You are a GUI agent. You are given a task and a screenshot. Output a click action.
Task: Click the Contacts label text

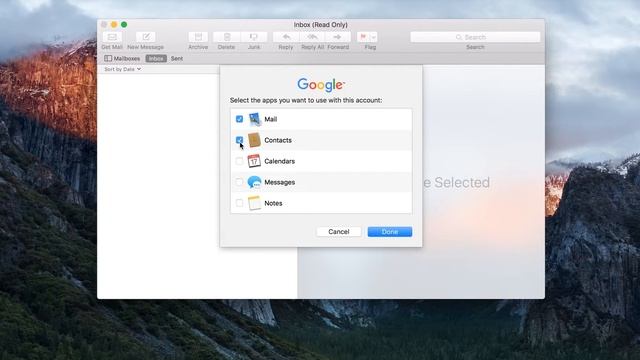click(x=278, y=140)
